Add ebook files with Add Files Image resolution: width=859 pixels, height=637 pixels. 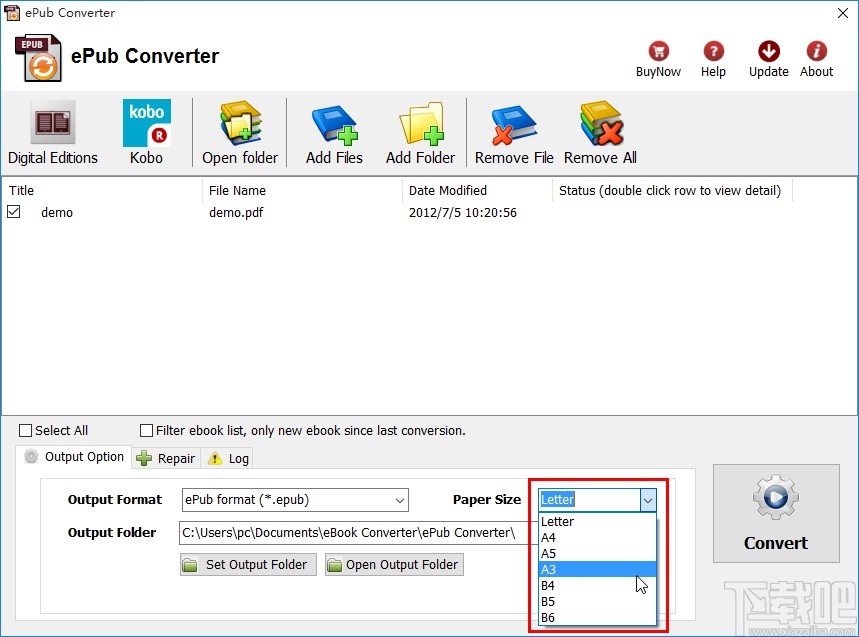334,133
